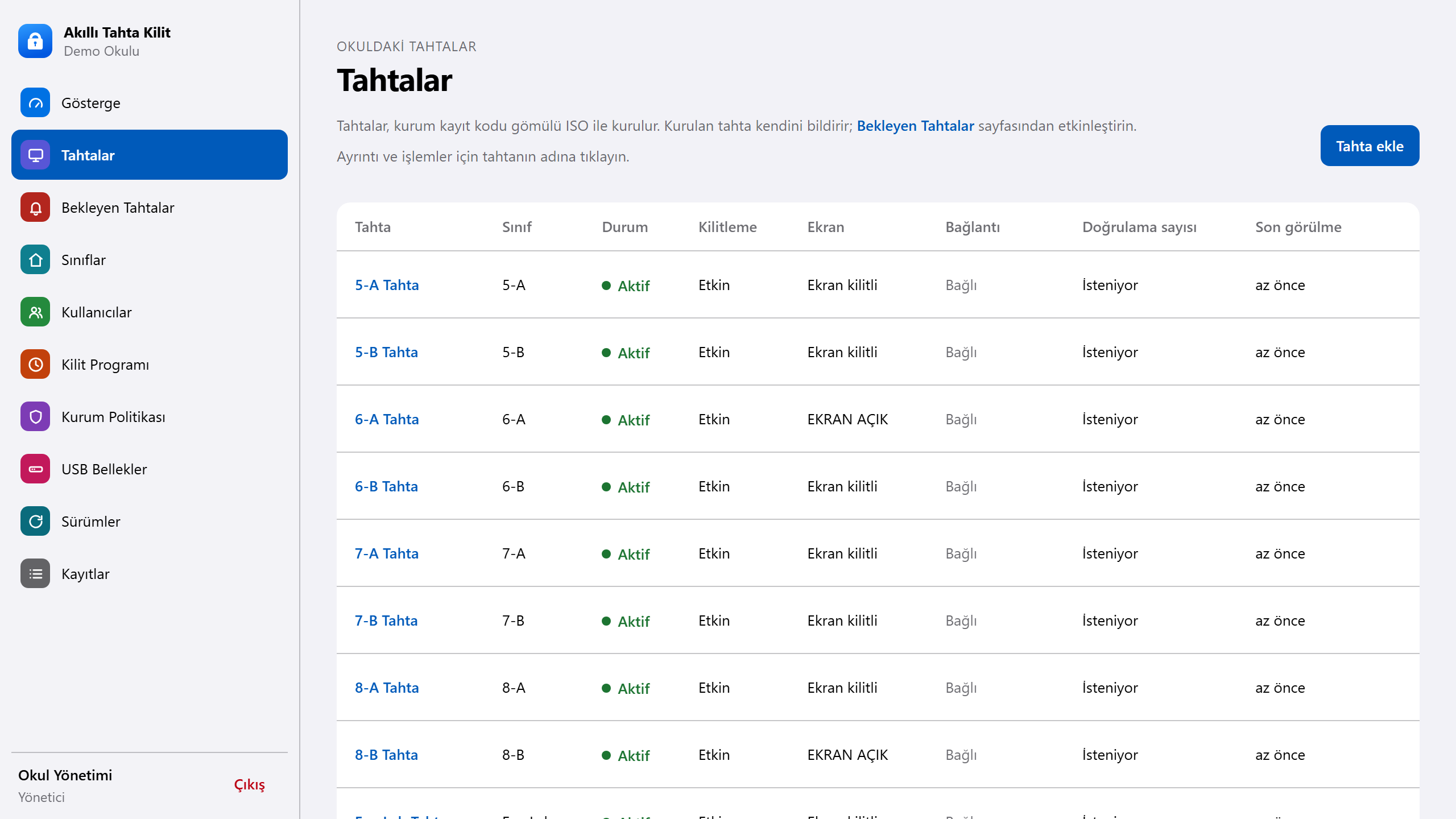Select the 8-B Tahta link
Image resolution: width=1456 pixels, height=819 pixels.
386,755
